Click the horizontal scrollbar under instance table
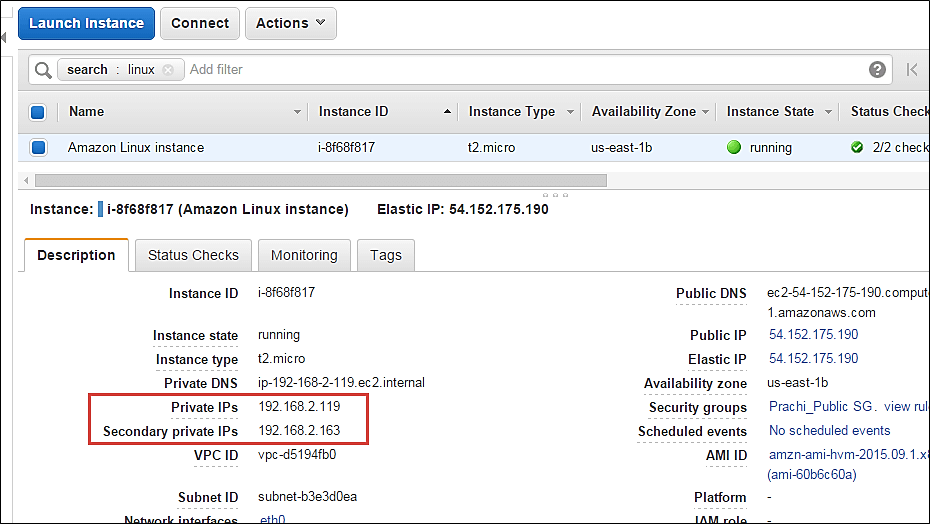Viewport: 930px width, 524px height. click(x=320, y=181)
